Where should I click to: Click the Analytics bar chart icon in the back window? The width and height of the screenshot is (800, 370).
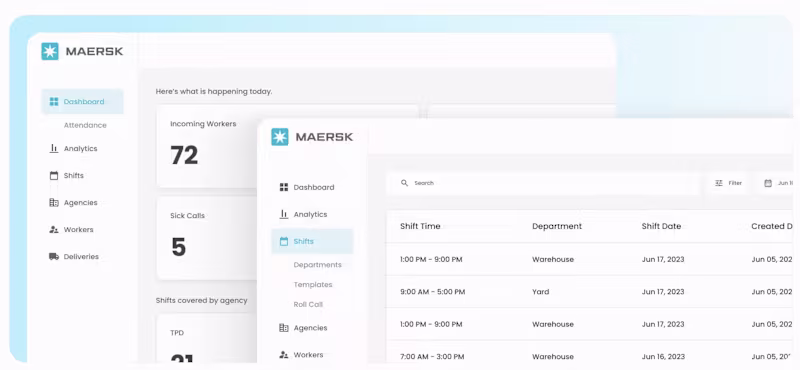(54, 149)
